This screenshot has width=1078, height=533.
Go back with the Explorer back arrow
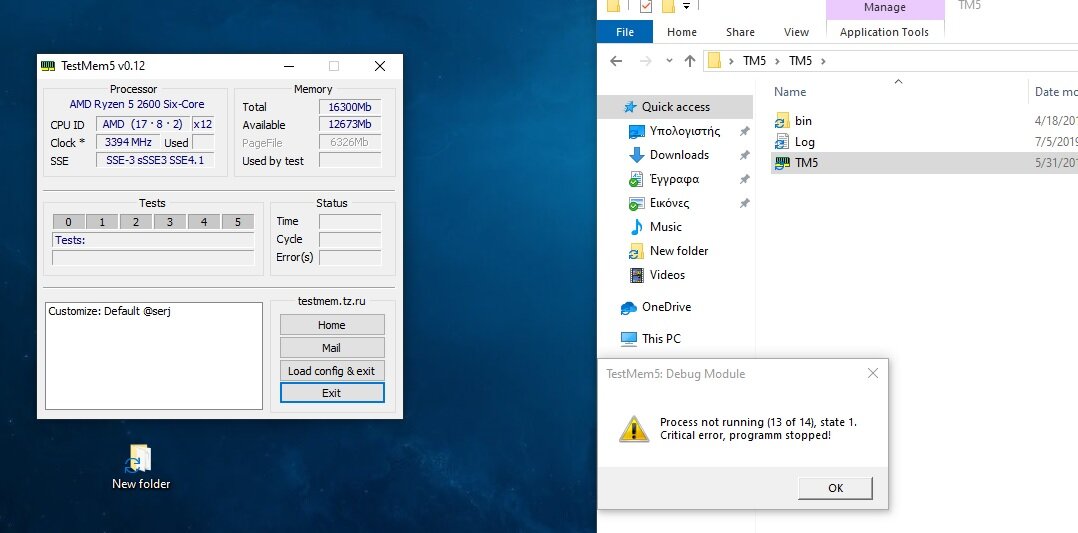pyautogui.click(x=616, y=61)
